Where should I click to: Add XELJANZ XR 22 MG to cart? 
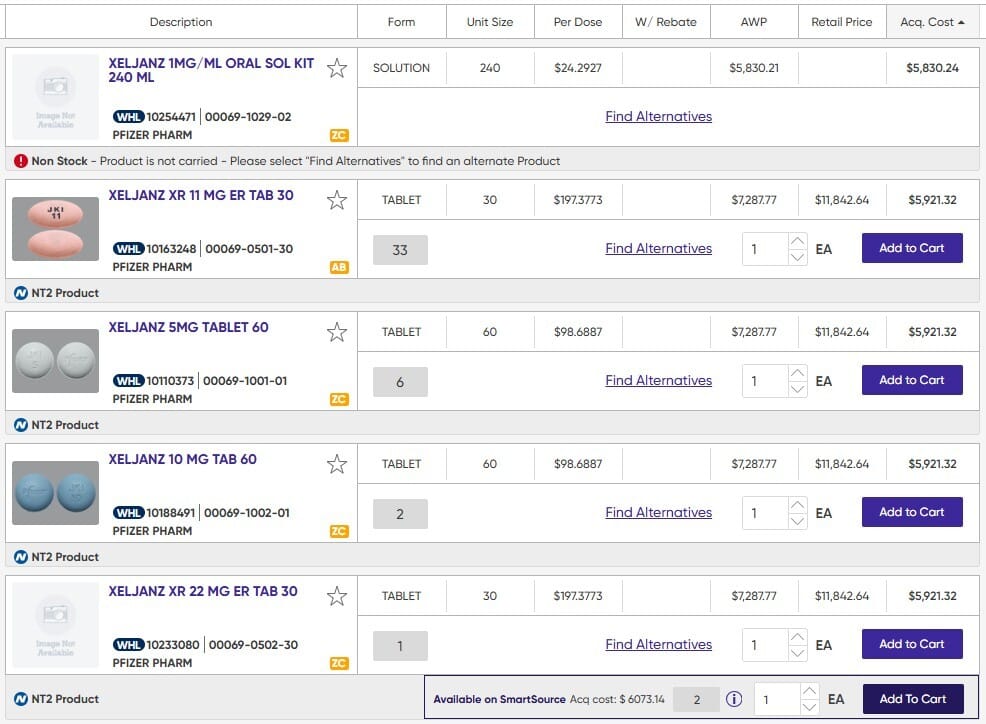point(912,645)
